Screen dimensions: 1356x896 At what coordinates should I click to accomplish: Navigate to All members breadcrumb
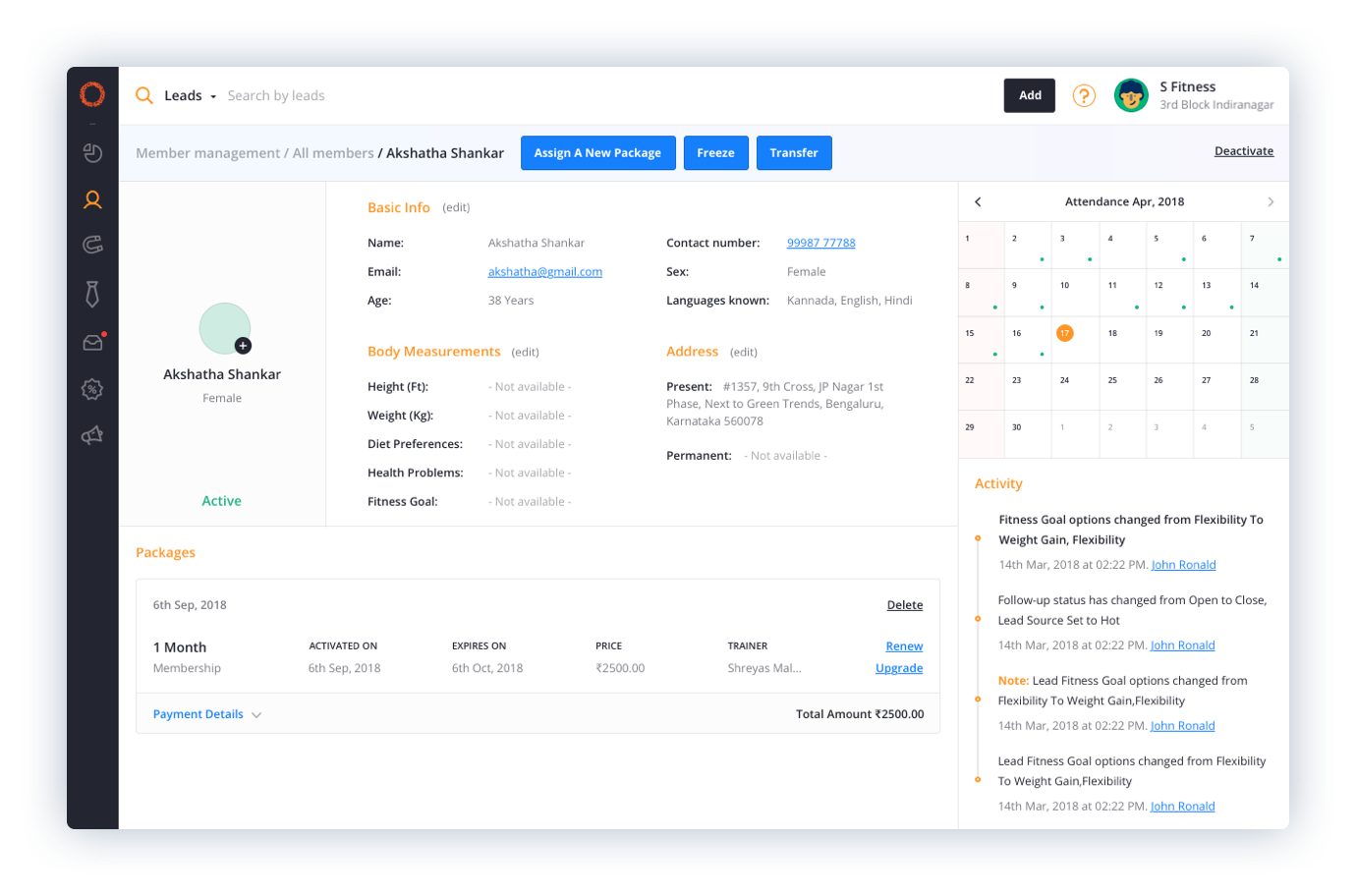click(x=333, y=153)
